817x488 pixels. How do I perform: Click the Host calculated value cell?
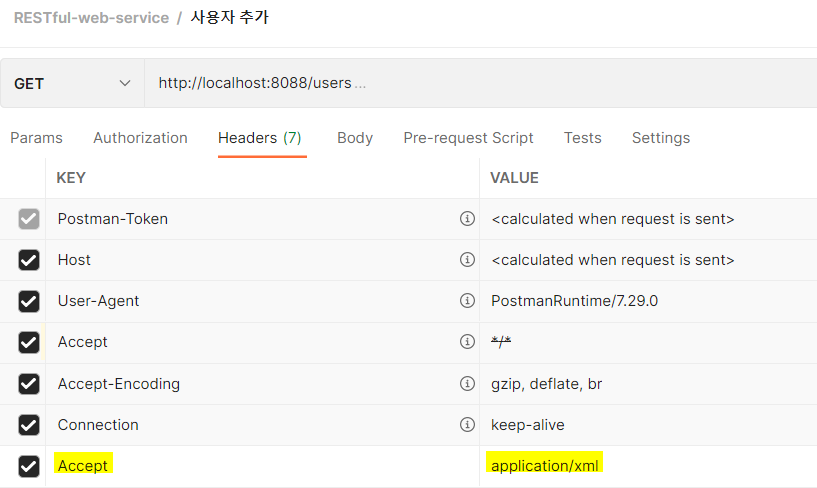[x=648, y=260]
